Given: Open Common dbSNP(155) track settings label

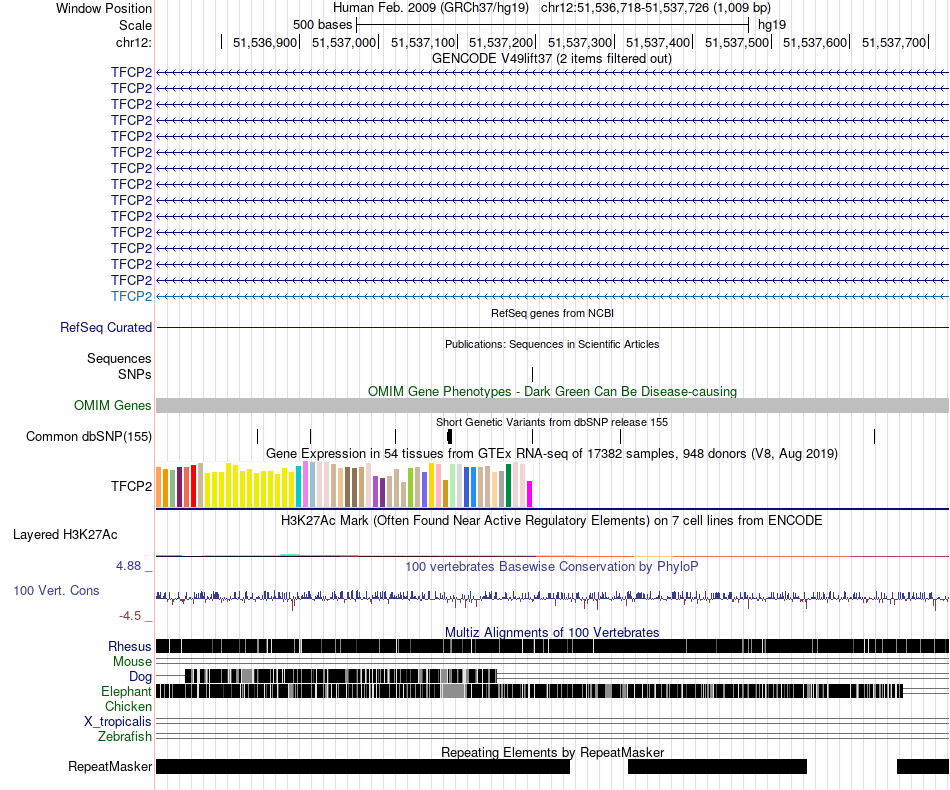Looking at the screenshot, I should [89, 436].
